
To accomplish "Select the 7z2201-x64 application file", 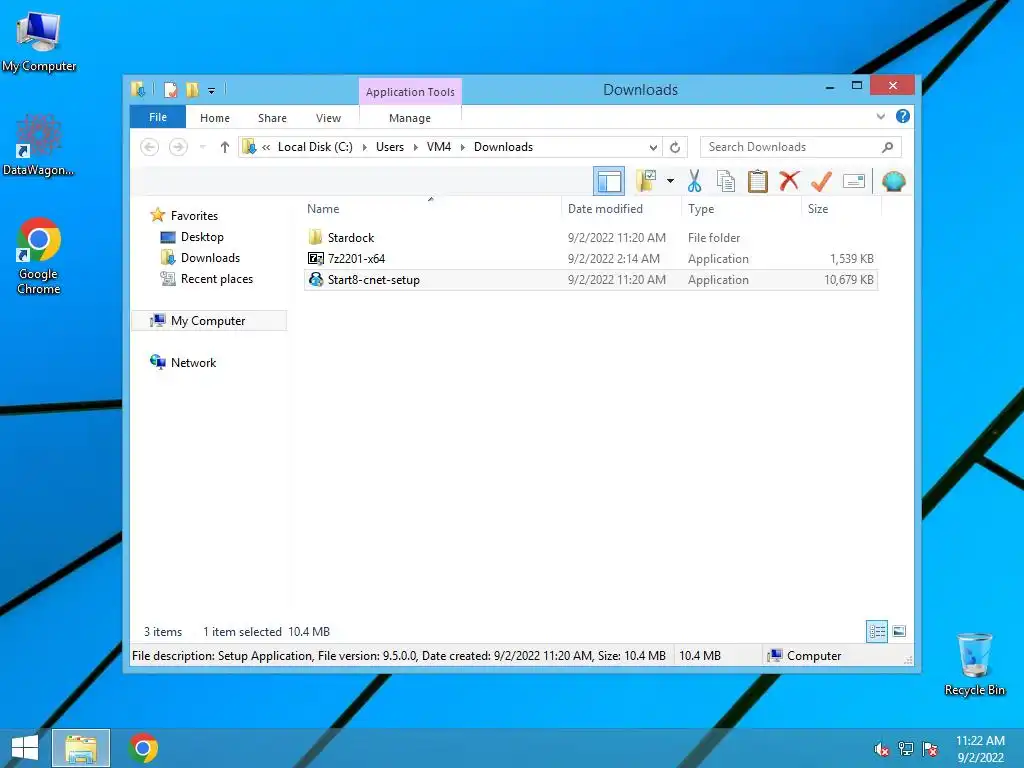I will coord(590,258).
